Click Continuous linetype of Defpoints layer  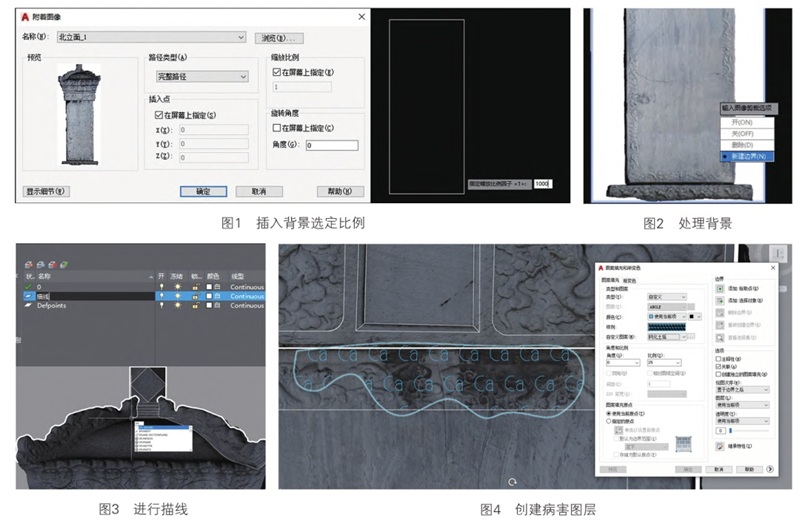[x=246, y=305]
